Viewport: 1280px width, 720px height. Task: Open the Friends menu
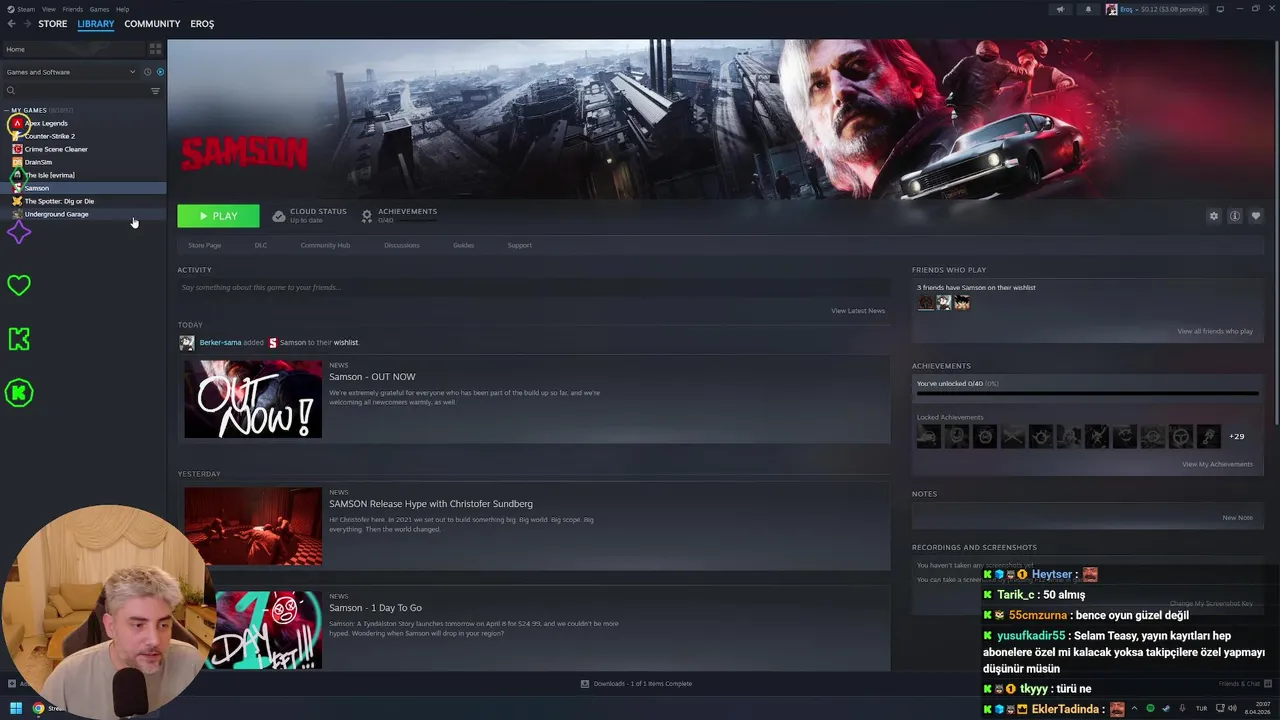73,9
